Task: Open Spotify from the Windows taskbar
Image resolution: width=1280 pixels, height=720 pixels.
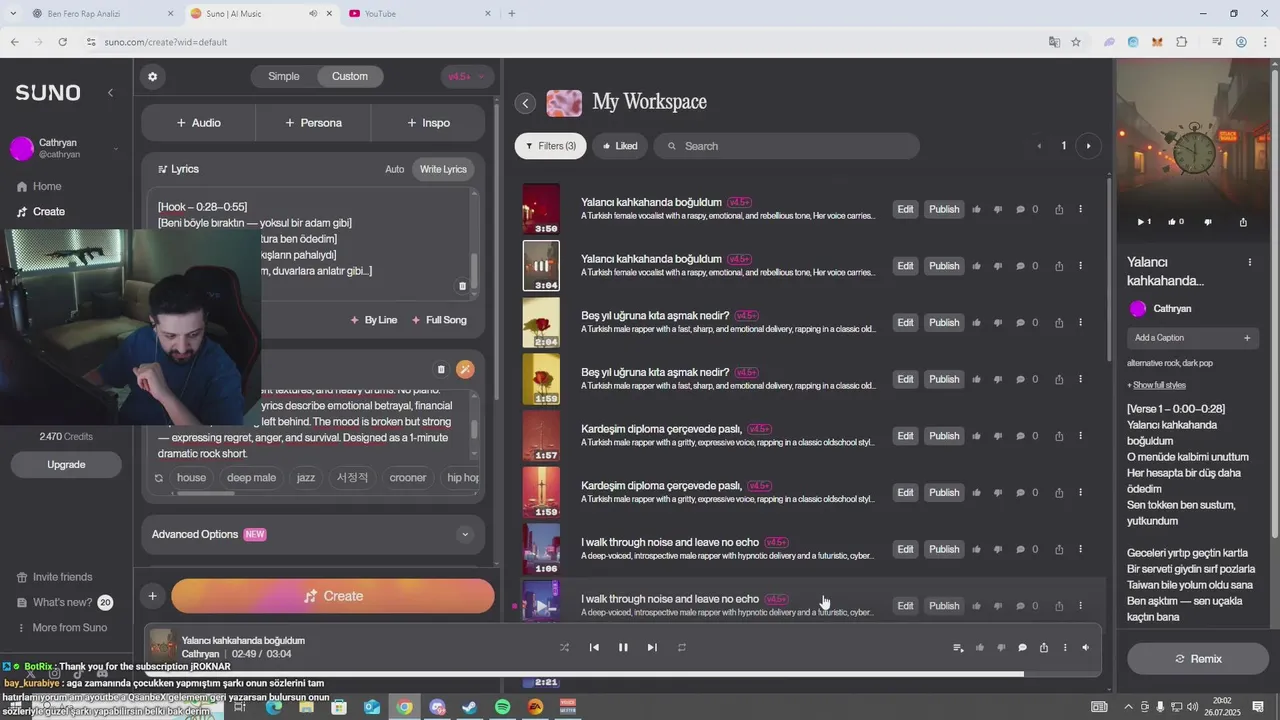Action: pos(502,707)
